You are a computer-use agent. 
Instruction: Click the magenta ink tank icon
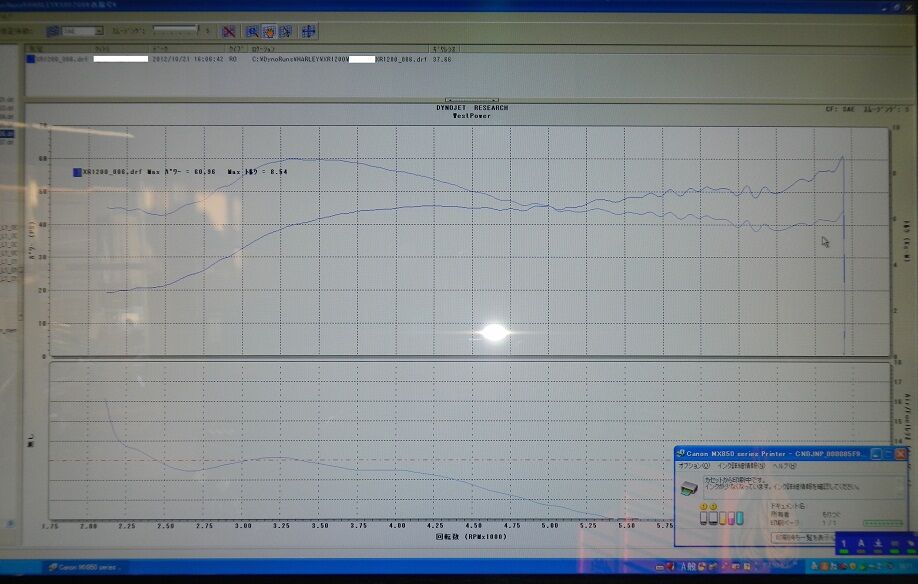(x=731, y=518)
